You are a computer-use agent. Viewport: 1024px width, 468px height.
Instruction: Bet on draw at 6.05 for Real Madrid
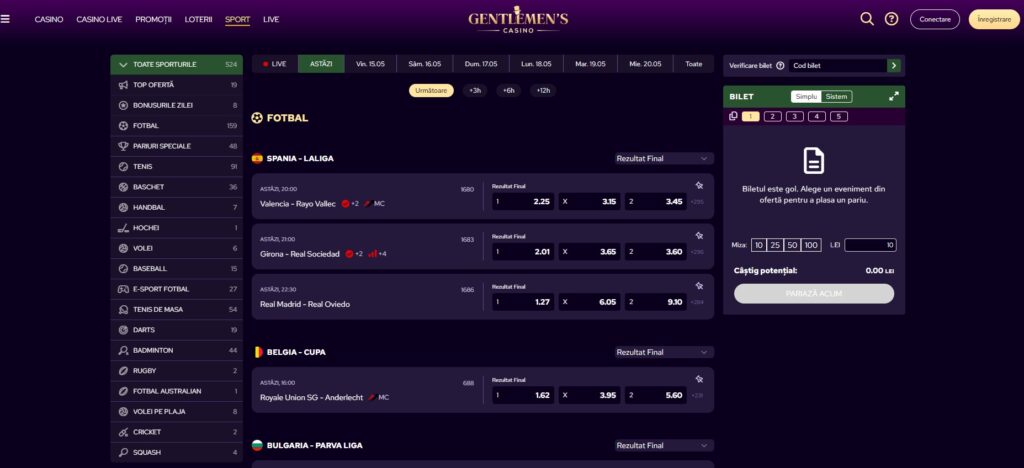point(590,303)
